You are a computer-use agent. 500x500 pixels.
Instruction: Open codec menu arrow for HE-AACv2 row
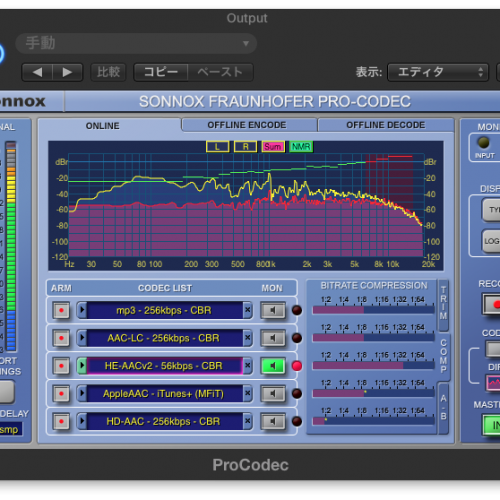82,366
